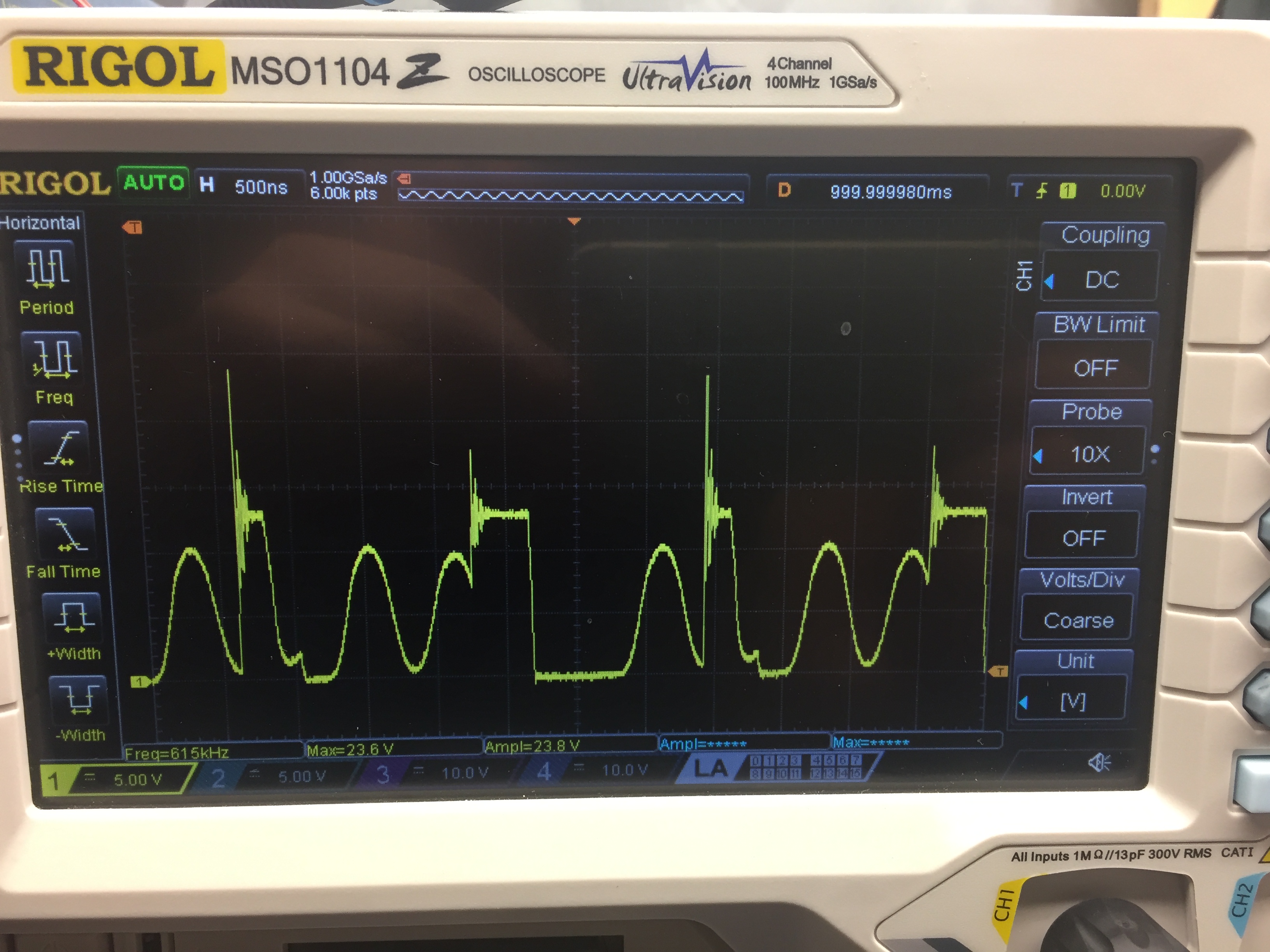Click the trigger source channel 1 badge
The width and height of the screenshot is (1270, 952).
pyautogui.click(x=1068, y=191)
